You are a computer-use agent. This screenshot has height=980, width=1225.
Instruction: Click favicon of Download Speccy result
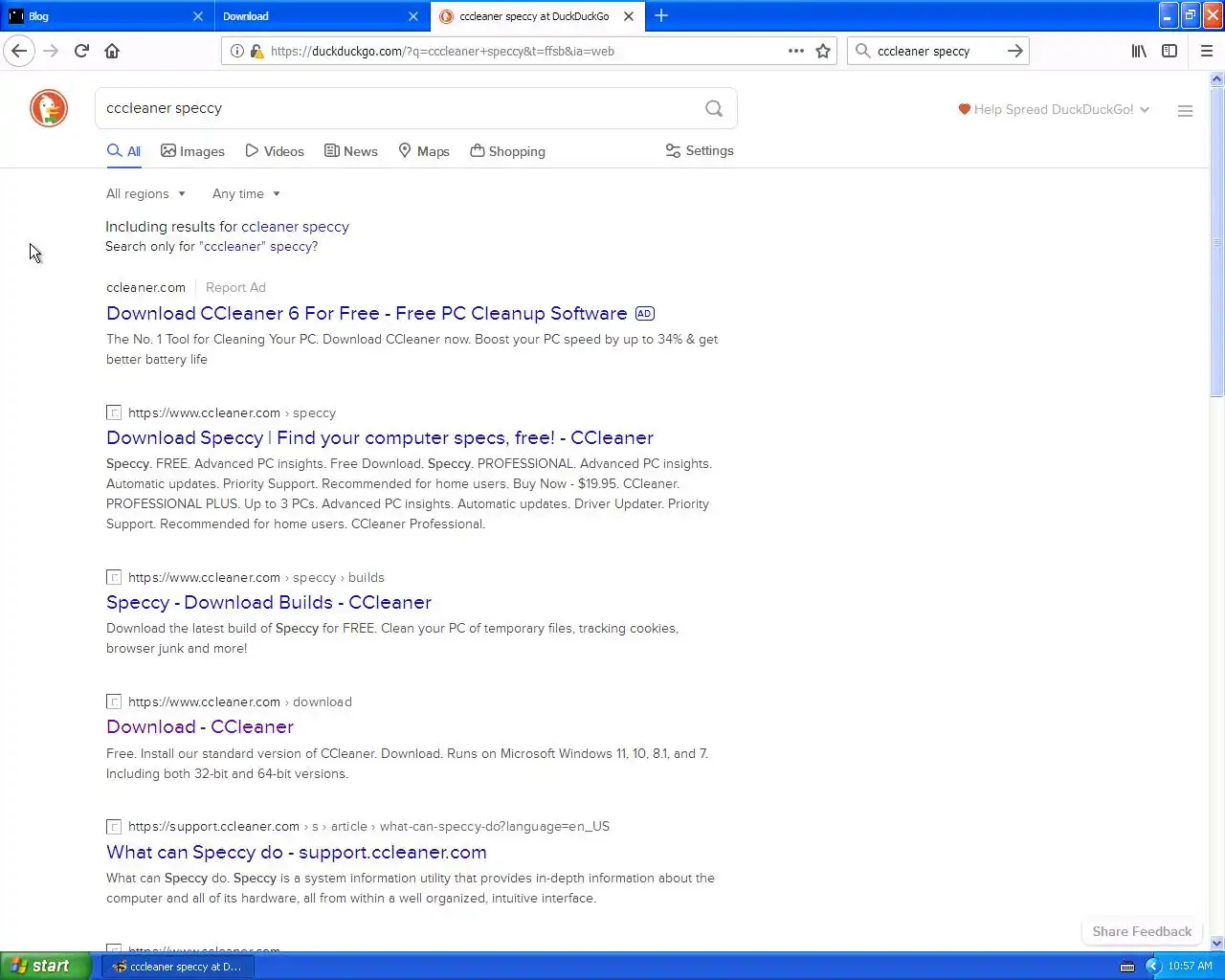click(114, 412)
